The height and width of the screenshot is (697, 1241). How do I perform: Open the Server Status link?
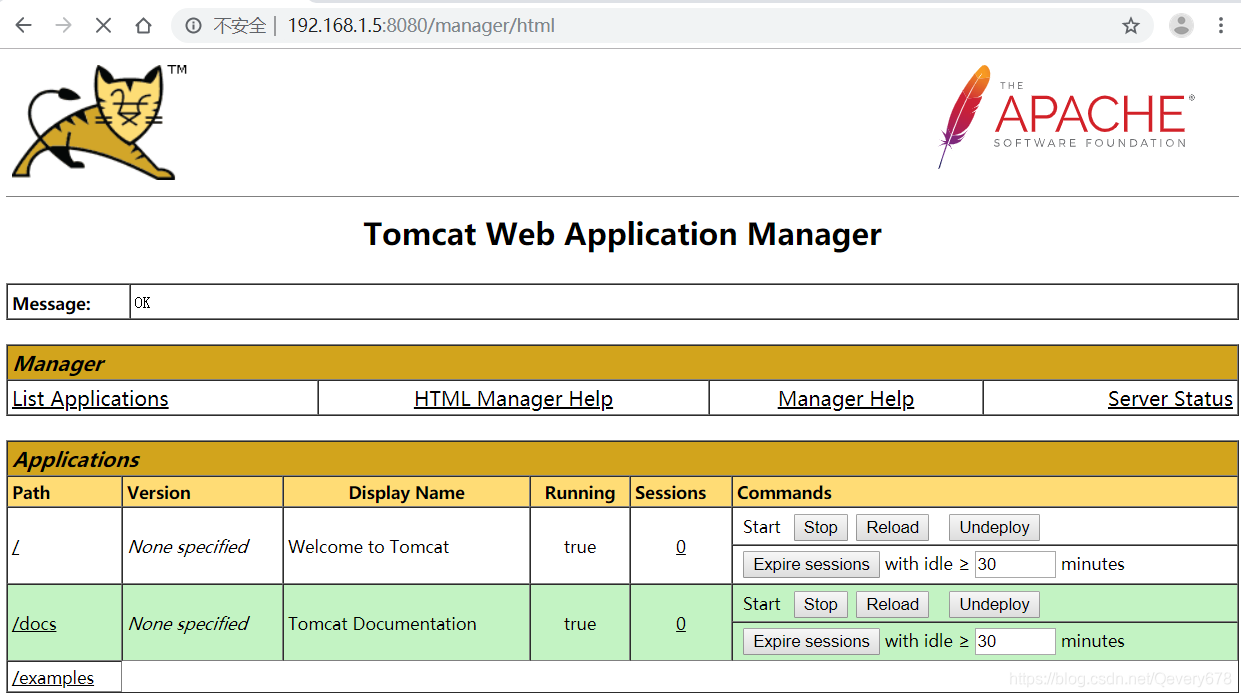tap(1170, 399)
